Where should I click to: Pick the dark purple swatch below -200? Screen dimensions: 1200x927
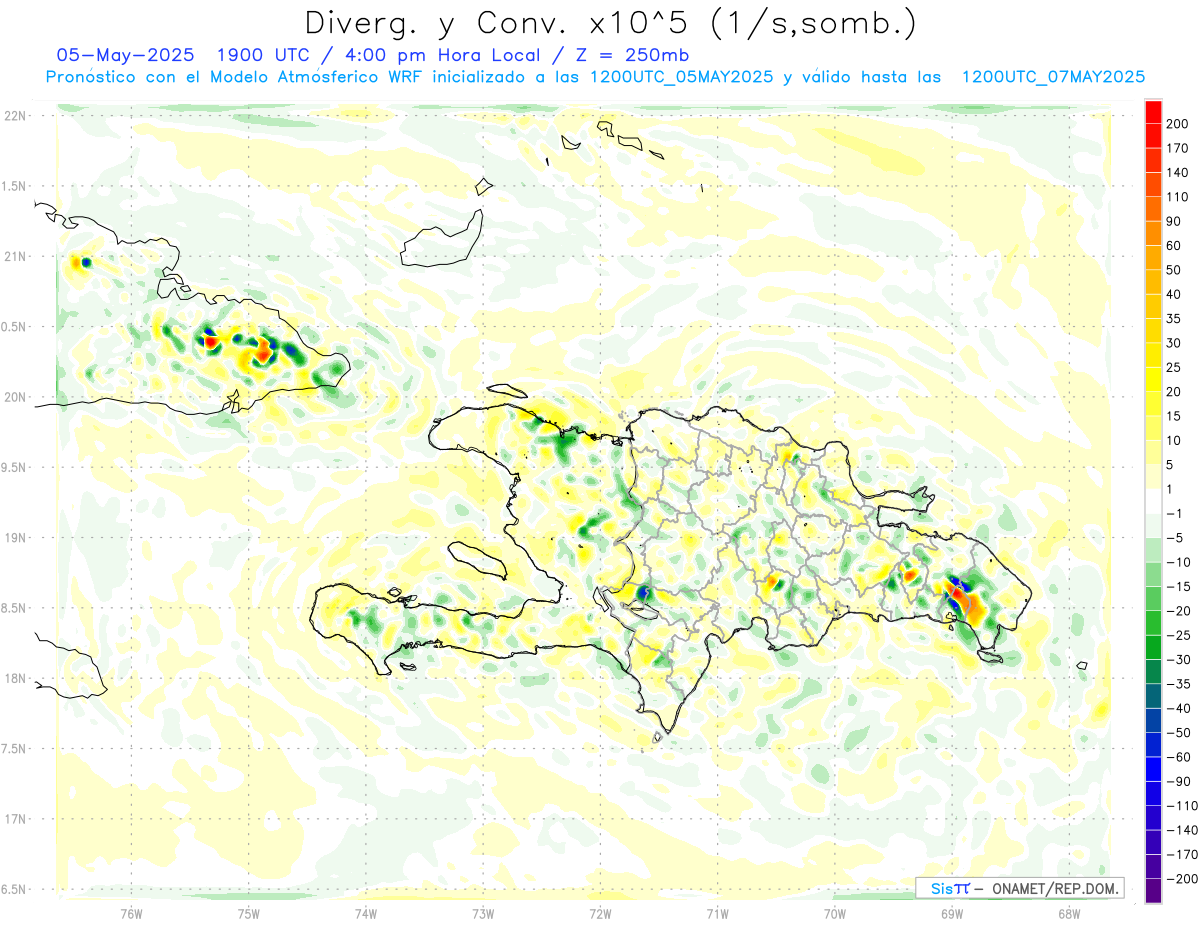tap(1153, 891)
